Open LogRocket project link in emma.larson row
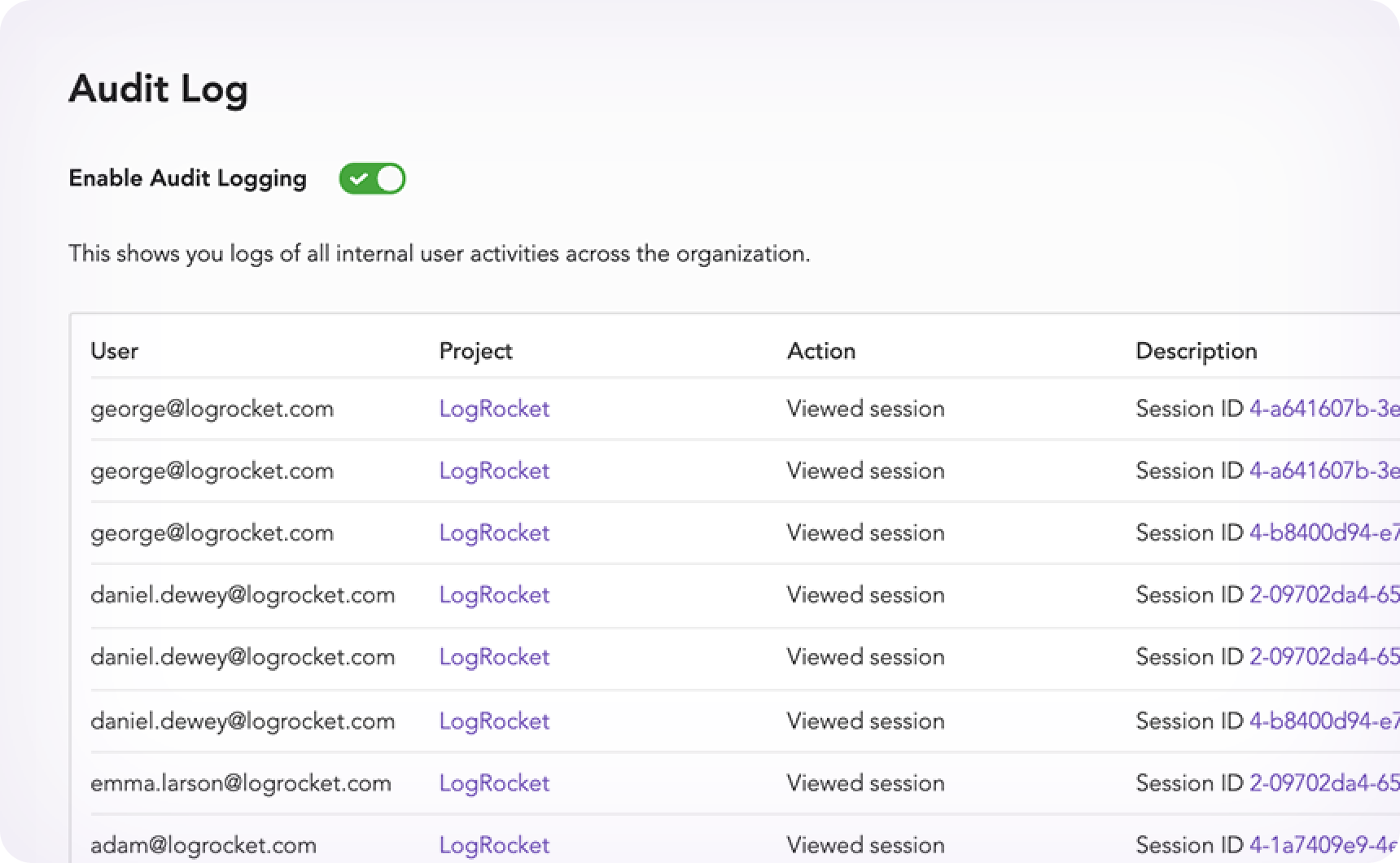Image resolution: width=1400 pixels, height=863 pixels. (x=494, y=783)
